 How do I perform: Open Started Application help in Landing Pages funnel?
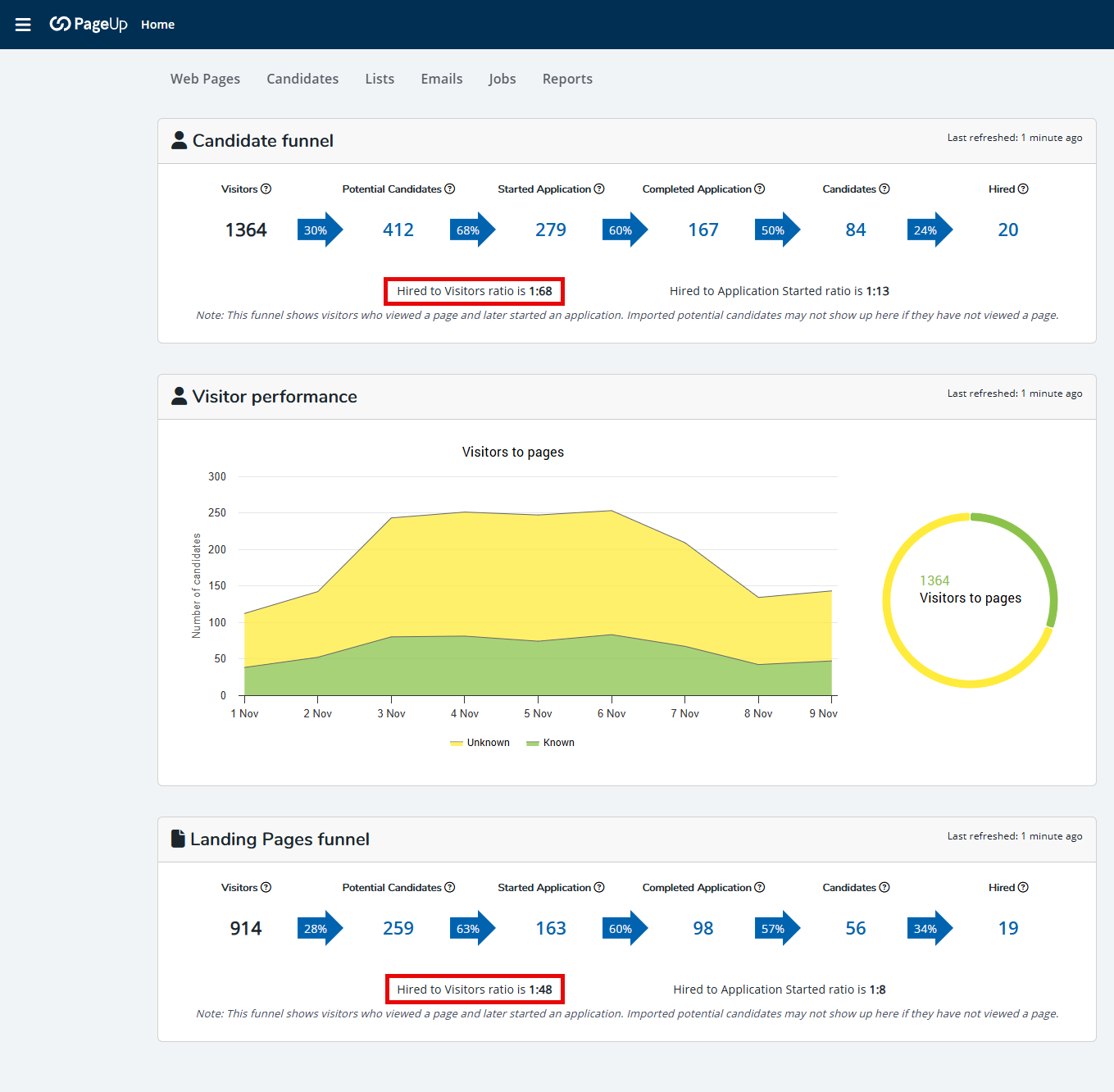(599, 887)
